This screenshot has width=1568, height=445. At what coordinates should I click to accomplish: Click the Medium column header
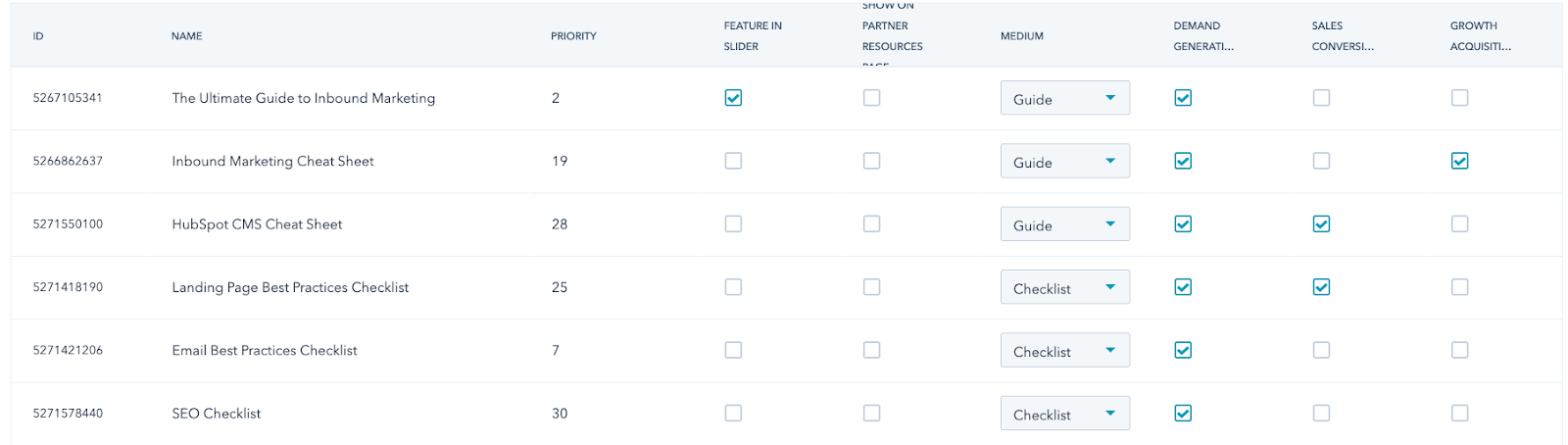[1021, 36]
